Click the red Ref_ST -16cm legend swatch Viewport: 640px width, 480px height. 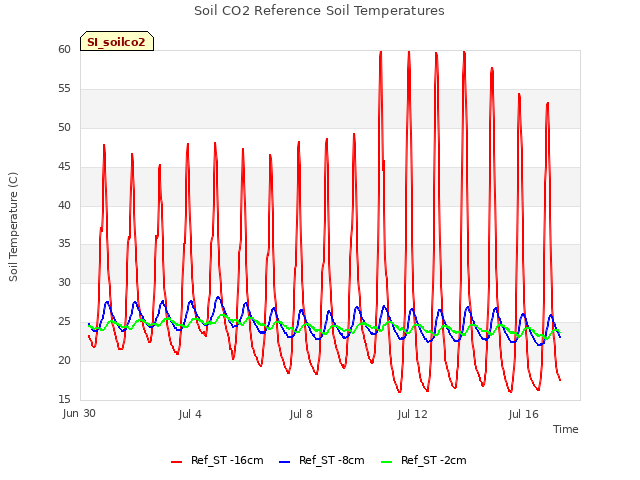pyautogui.click(x=176, y=462)
